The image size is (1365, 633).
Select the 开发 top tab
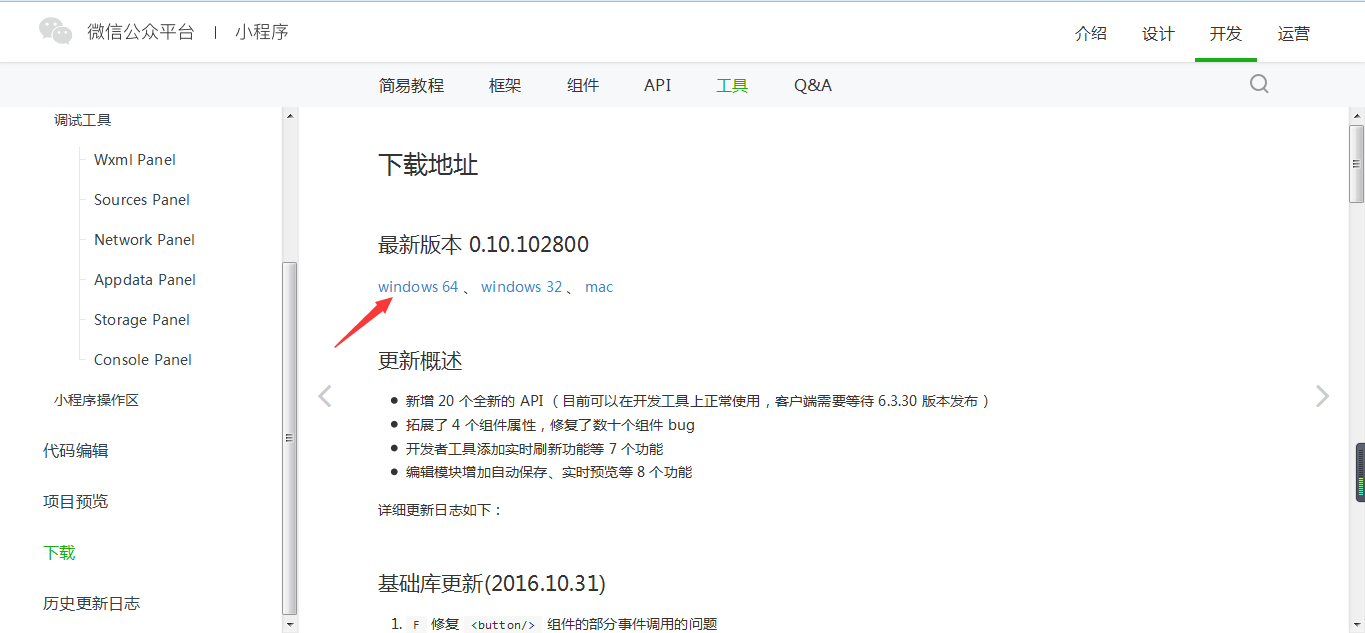(x=1226, y=33)
